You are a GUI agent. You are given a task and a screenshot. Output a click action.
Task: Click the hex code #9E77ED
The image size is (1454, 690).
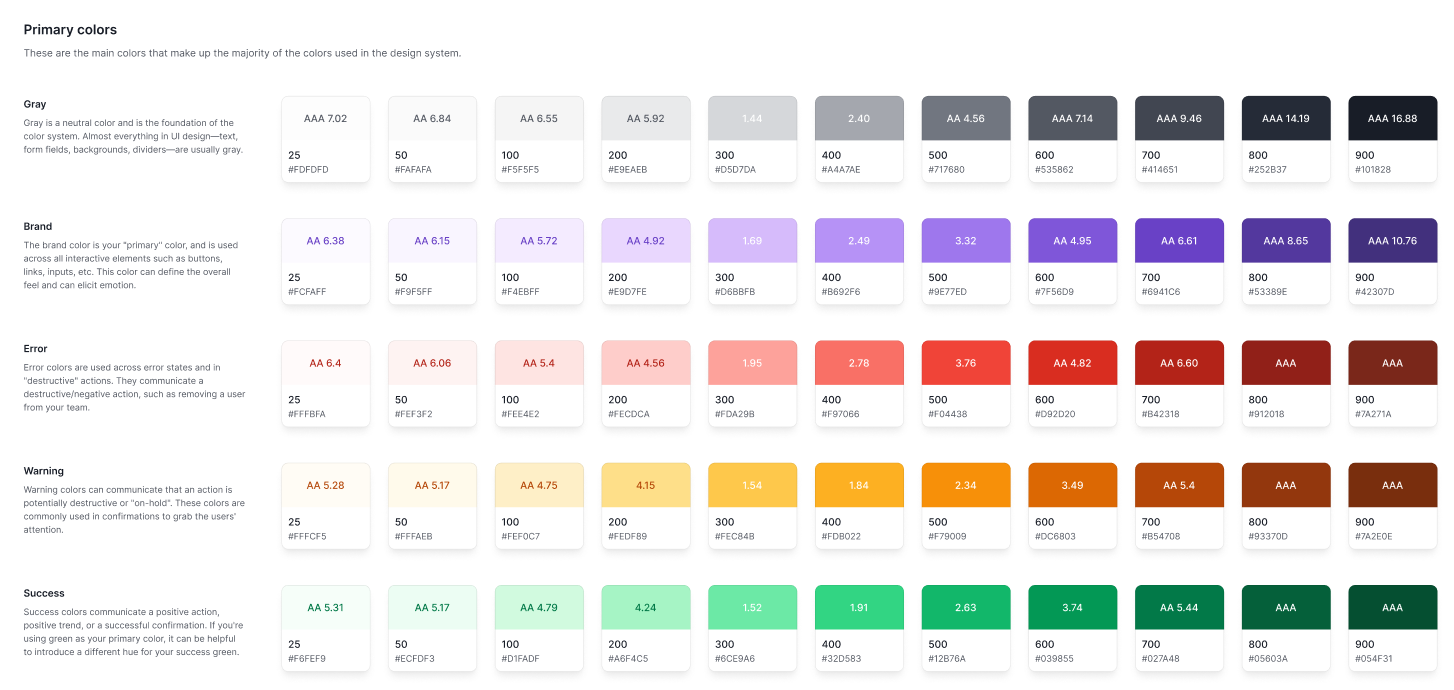click(x=947, y=292)
